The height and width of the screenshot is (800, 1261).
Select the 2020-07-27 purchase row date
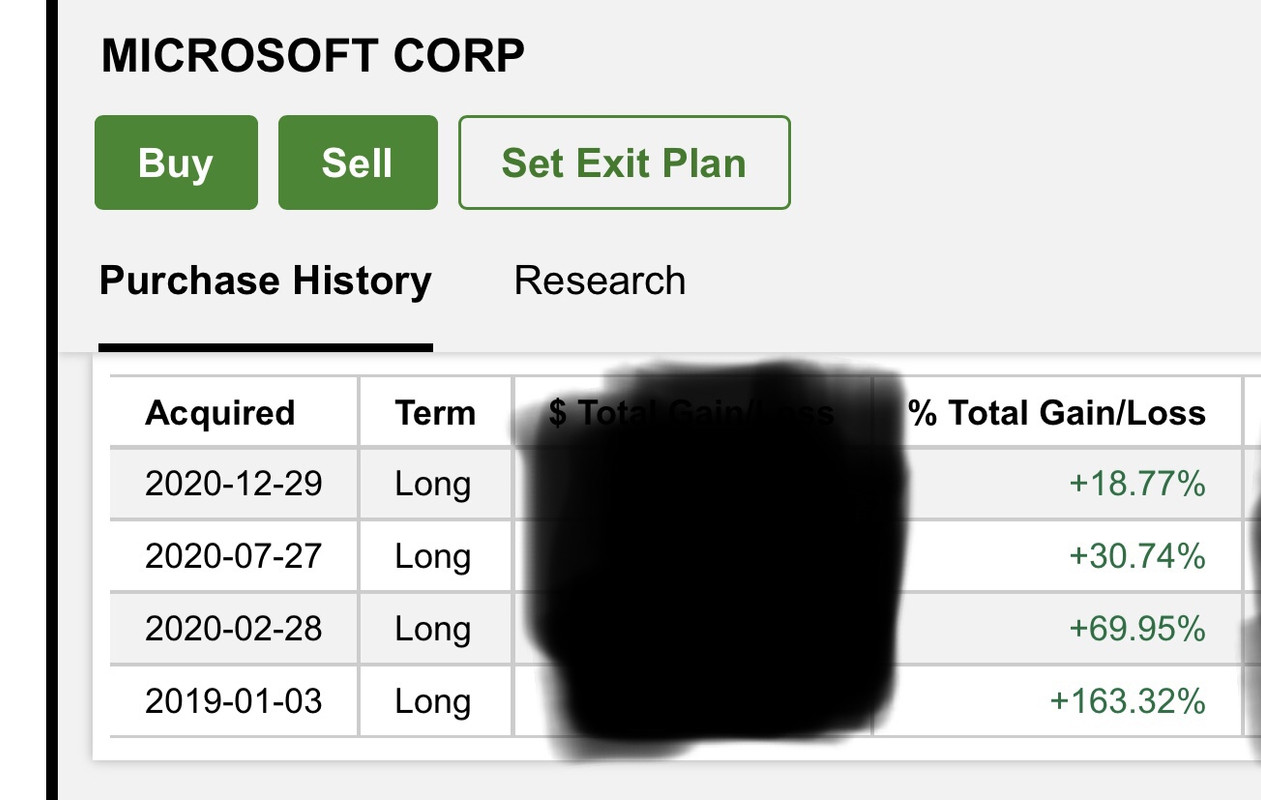[234, 556]
